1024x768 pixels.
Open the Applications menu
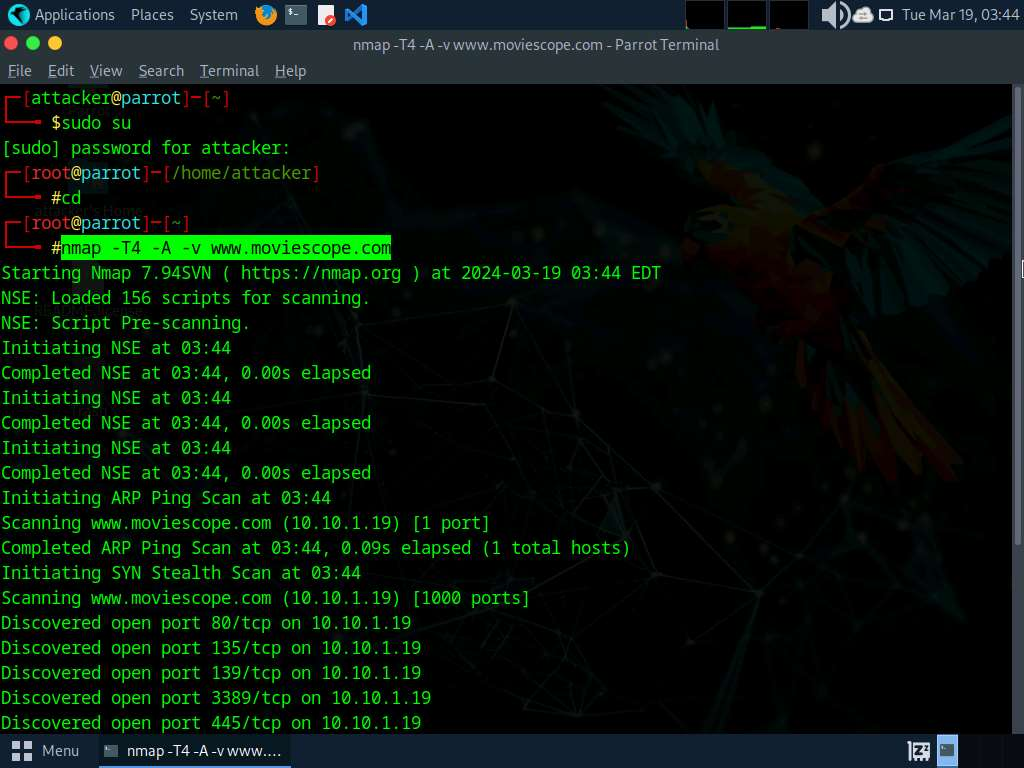point(74,15)
